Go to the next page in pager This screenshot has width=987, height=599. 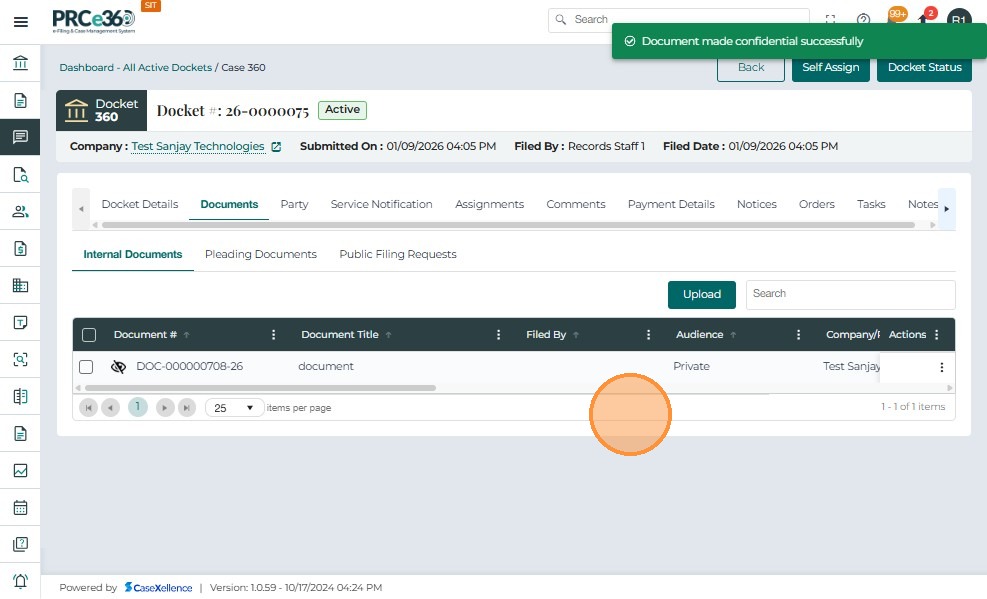pos(165,408)
